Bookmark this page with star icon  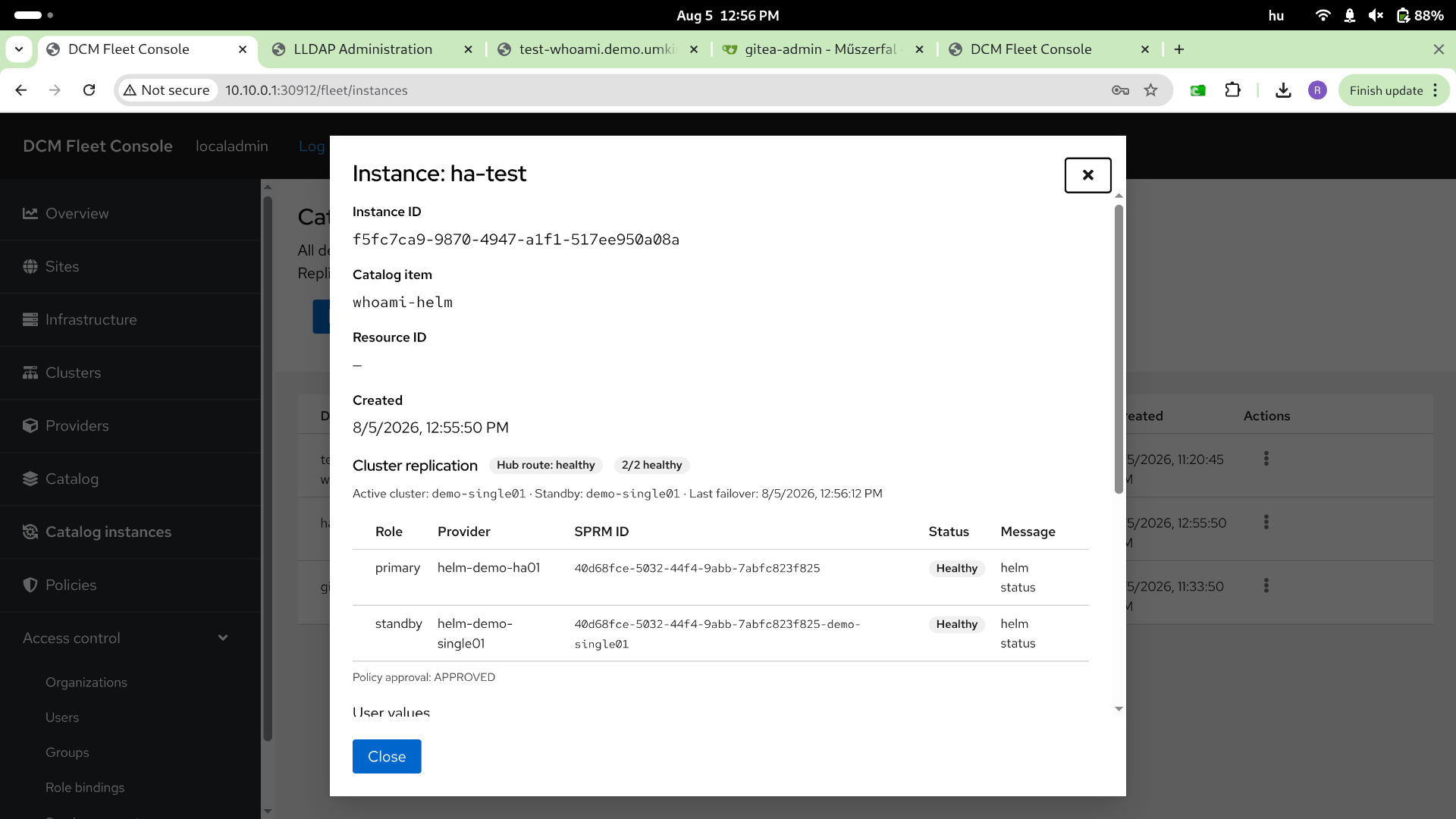1151,90
